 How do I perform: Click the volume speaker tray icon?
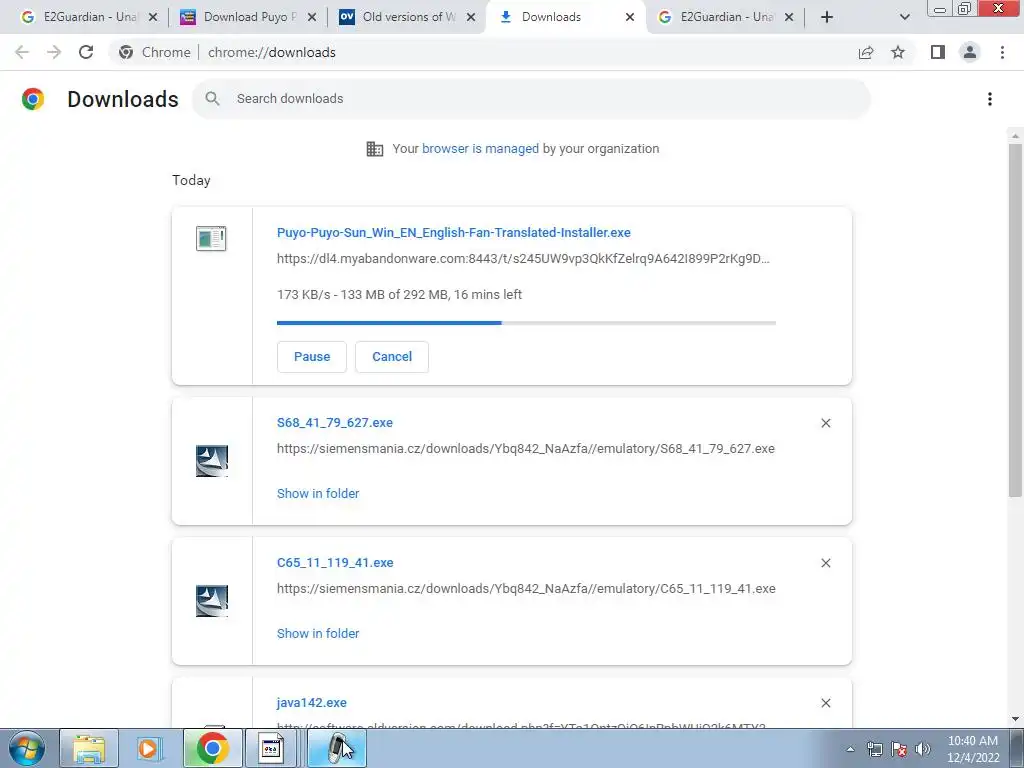click(x=922, y=749)
